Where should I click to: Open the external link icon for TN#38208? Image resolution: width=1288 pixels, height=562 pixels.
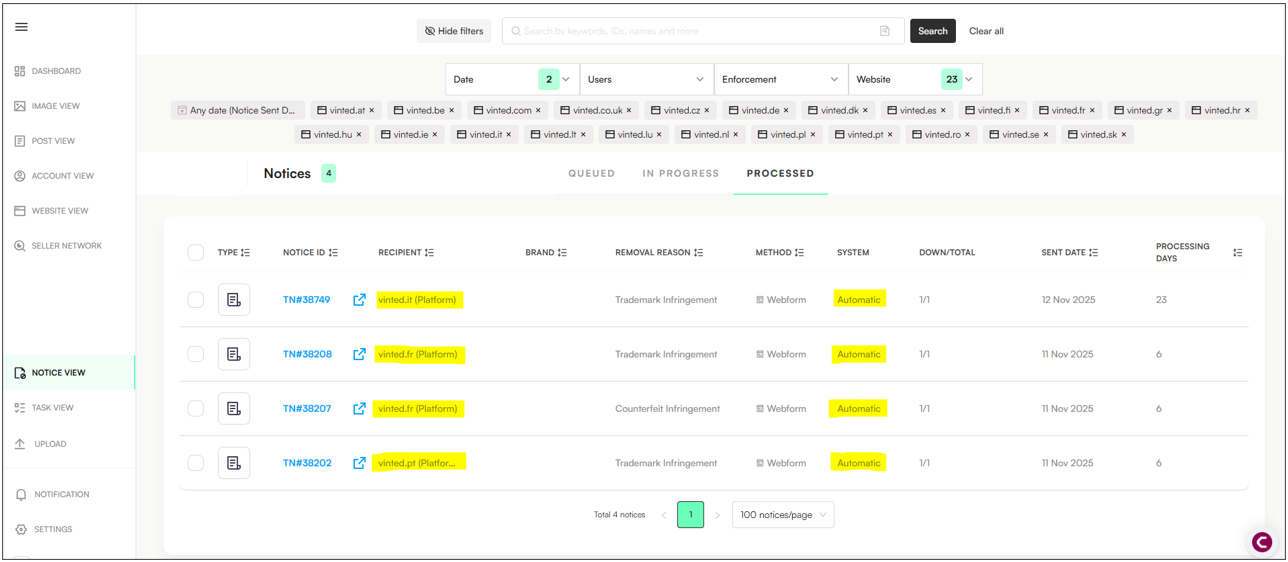pos(359,354)
